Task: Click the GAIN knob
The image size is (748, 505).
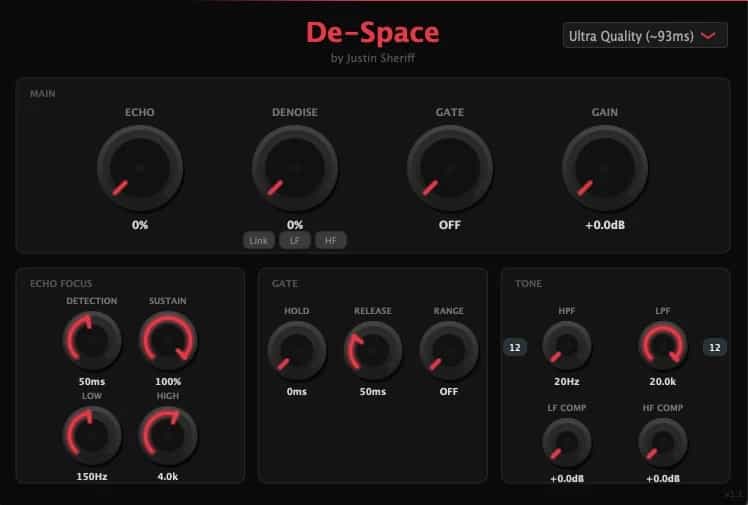Action: (x=605, y=168)
